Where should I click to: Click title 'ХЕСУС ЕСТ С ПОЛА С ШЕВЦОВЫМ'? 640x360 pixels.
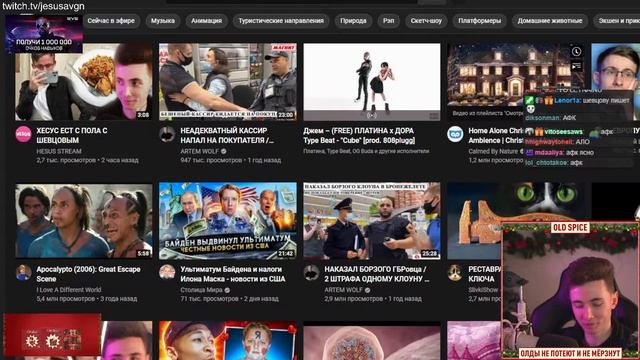pyautogui.click(x=72, y=136)
